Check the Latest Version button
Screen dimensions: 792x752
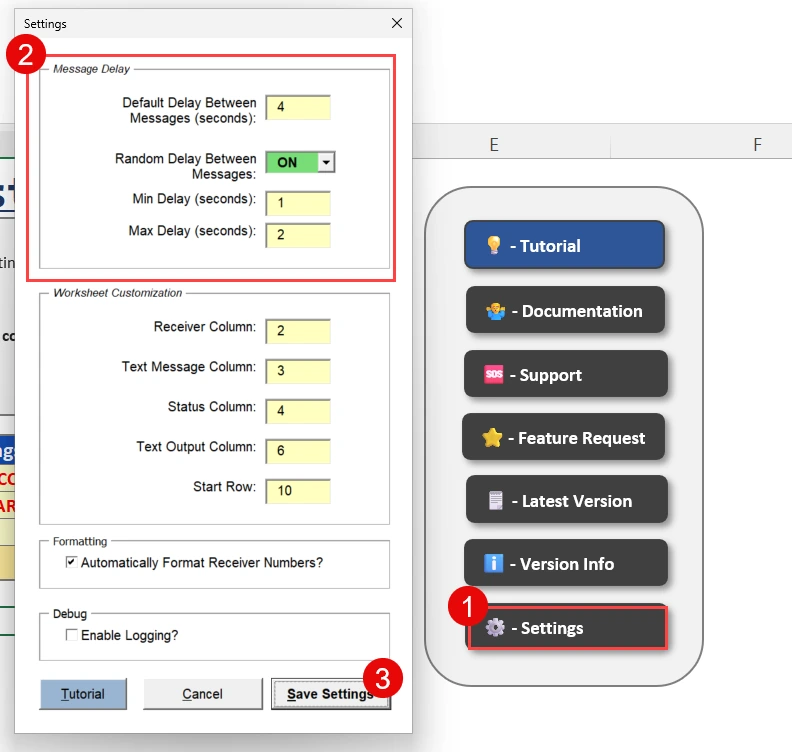pyautogui.click(x=567, y=499)
